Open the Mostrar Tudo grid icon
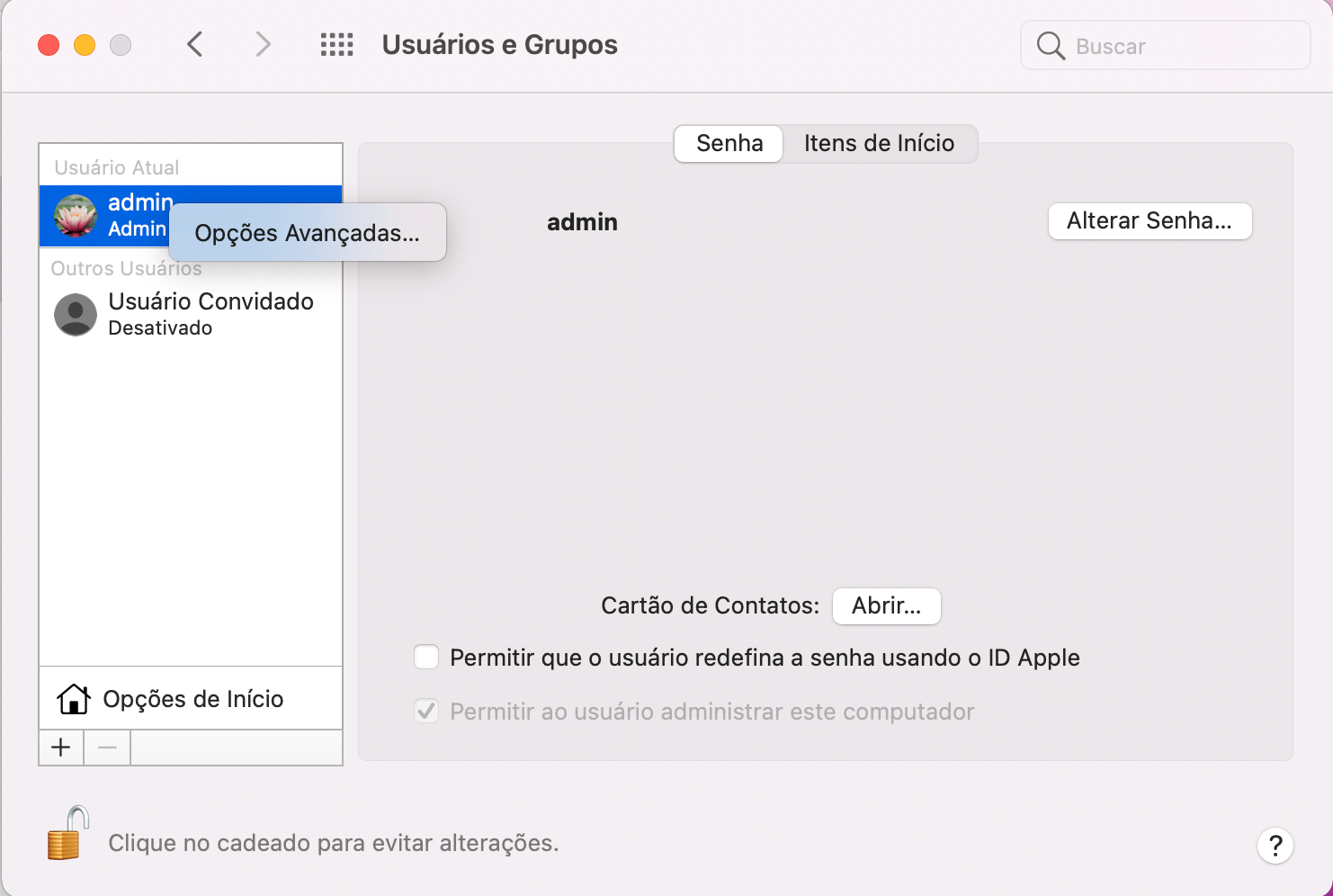Viewport: 1333px width, 896px height. click(336, 44)
